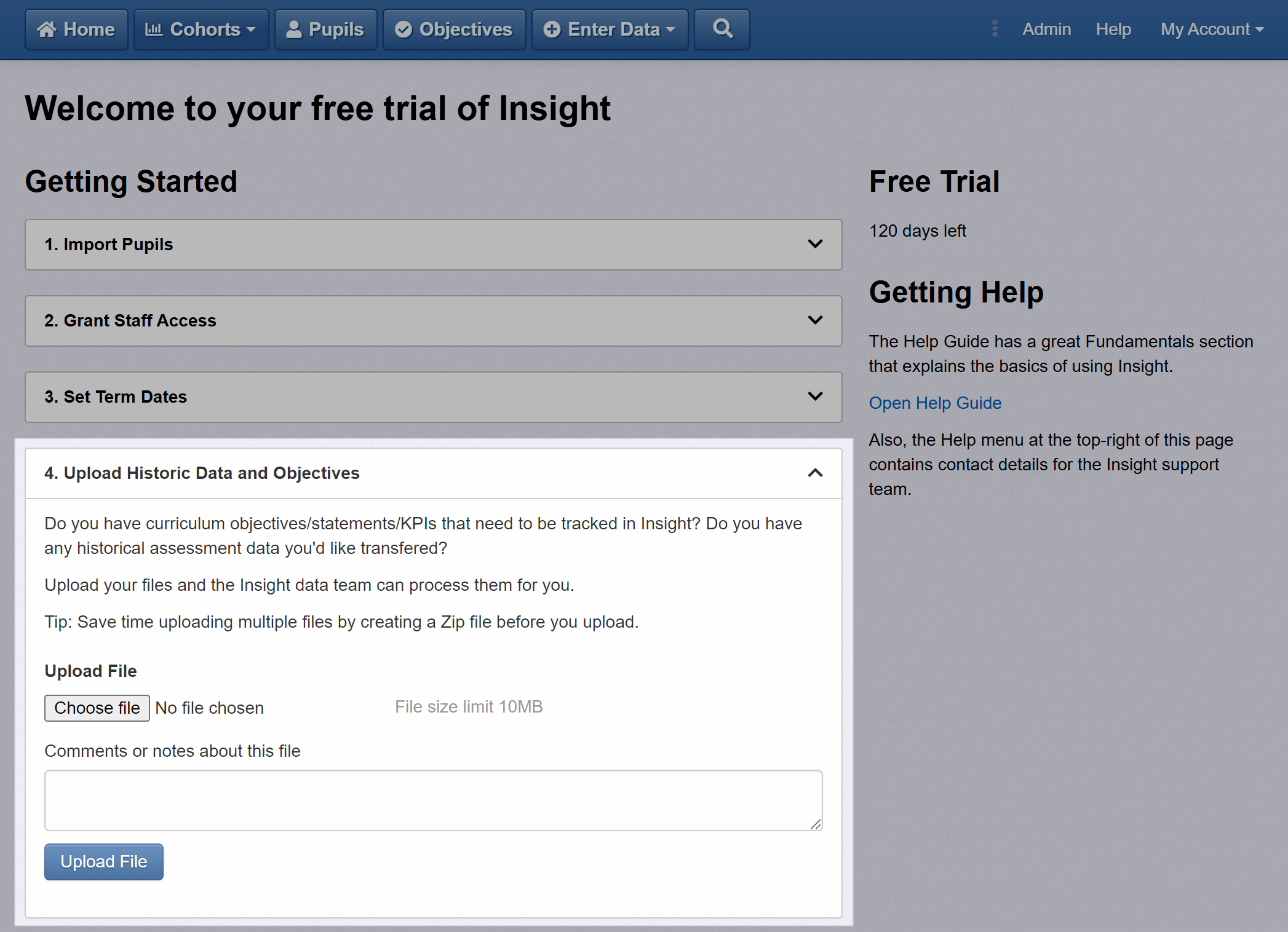Viewport: 1288px width, 932px height.
Task: Open the Cohorts dropdown menu
Action: coord(201,29)
